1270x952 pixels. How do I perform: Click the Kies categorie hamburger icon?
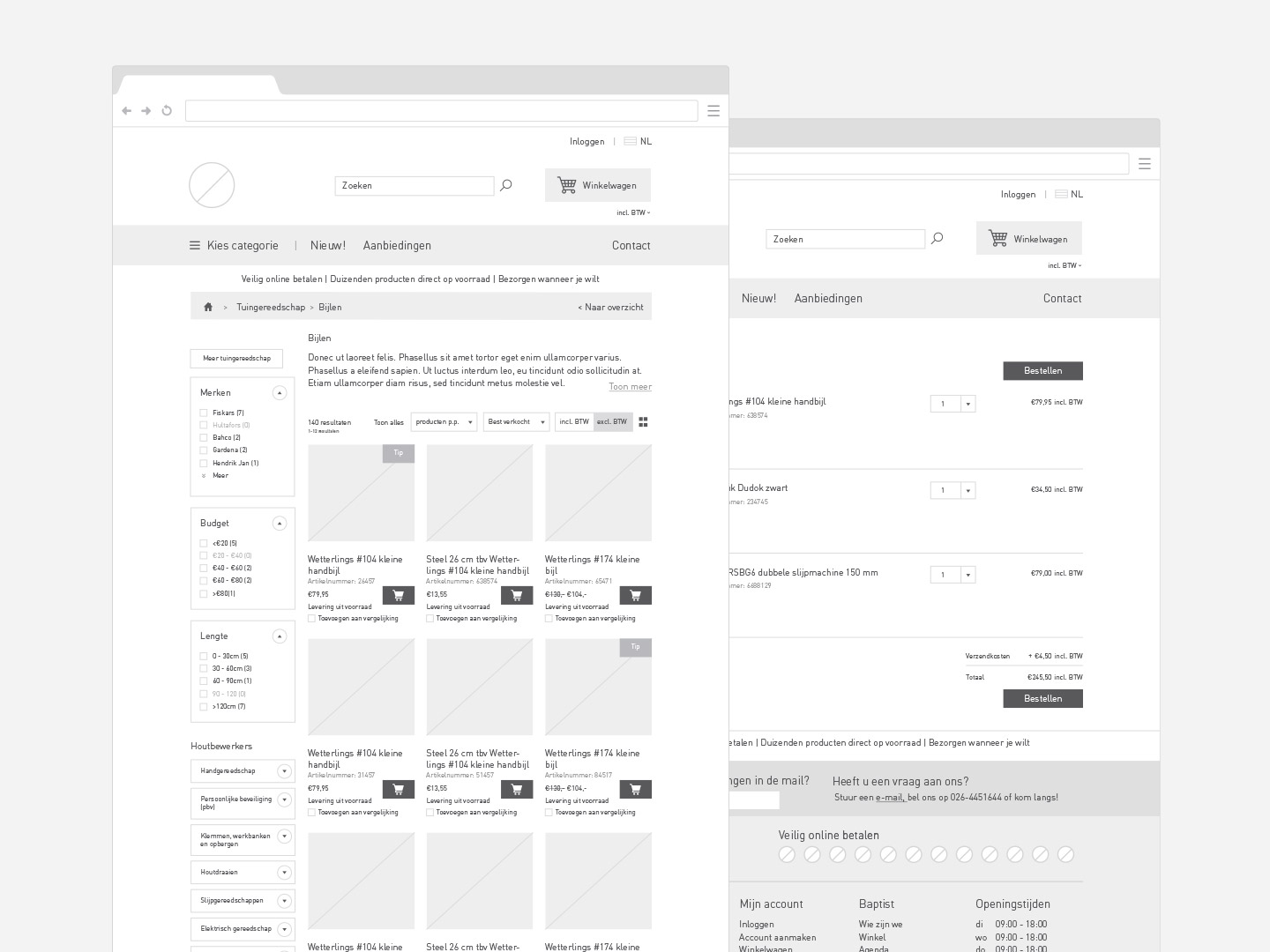pos(195,246)
